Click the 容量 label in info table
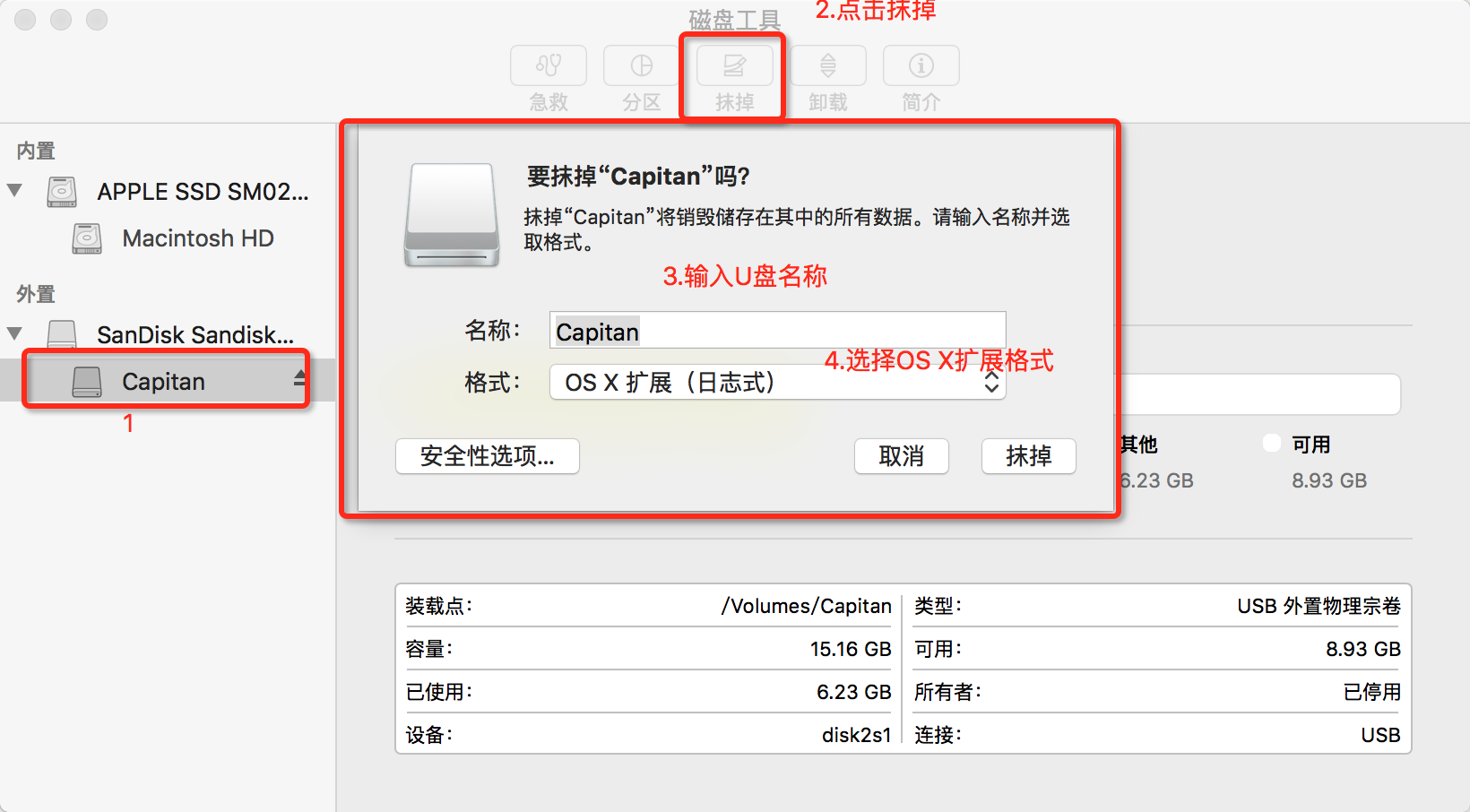 click(x=428, y=649)
